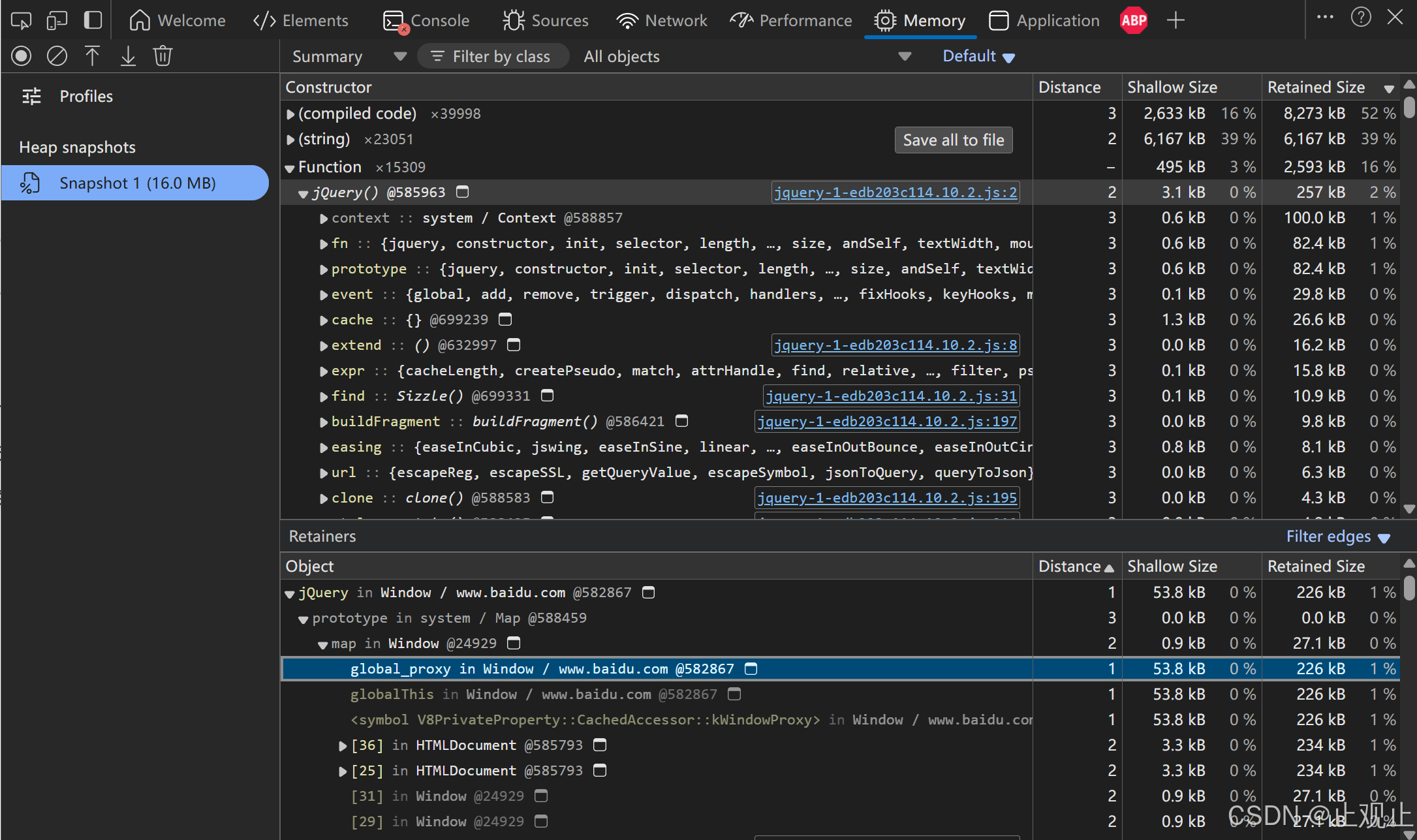Open customize DevTools three-dot menu
The width and height of the screenshot is (1417, 840).
point(1325,18)
